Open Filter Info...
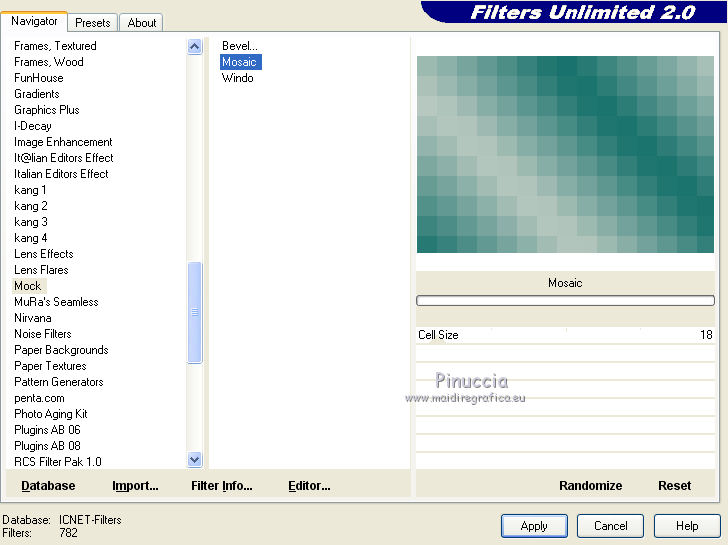Viewport: 728px width, 545px height. (x=221, y=486)
